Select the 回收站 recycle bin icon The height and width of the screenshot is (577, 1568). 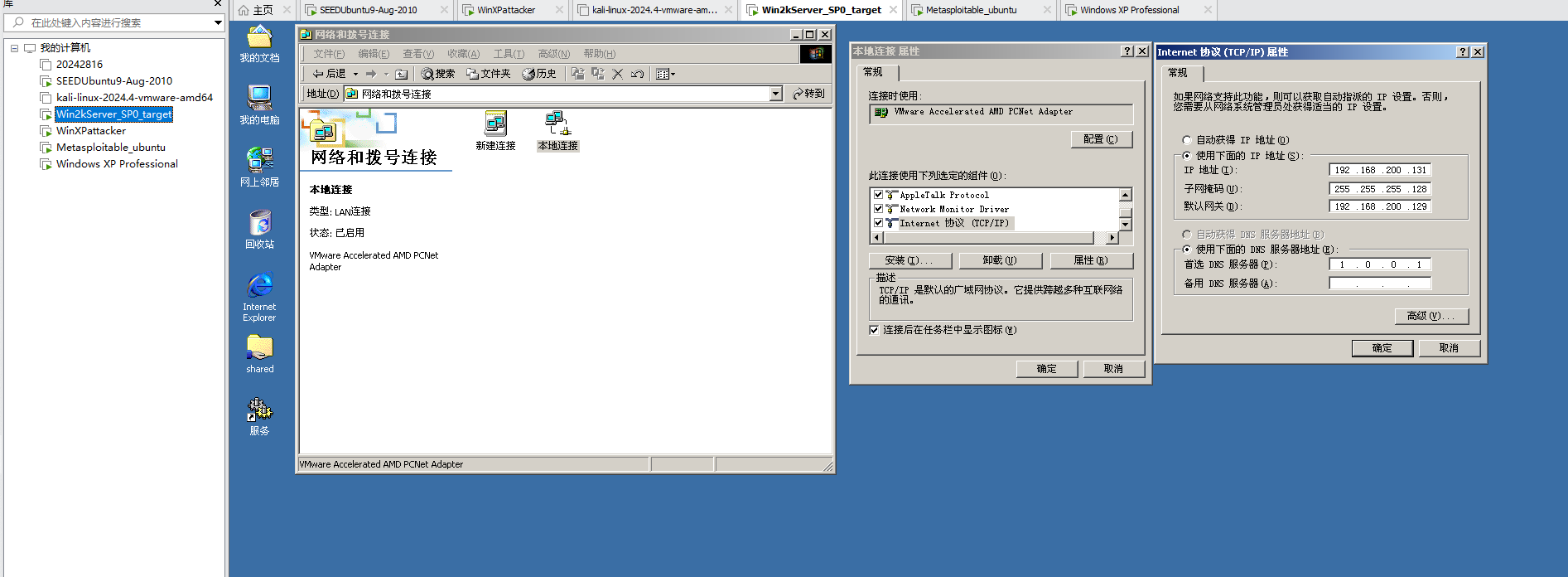tap(259, 229)
